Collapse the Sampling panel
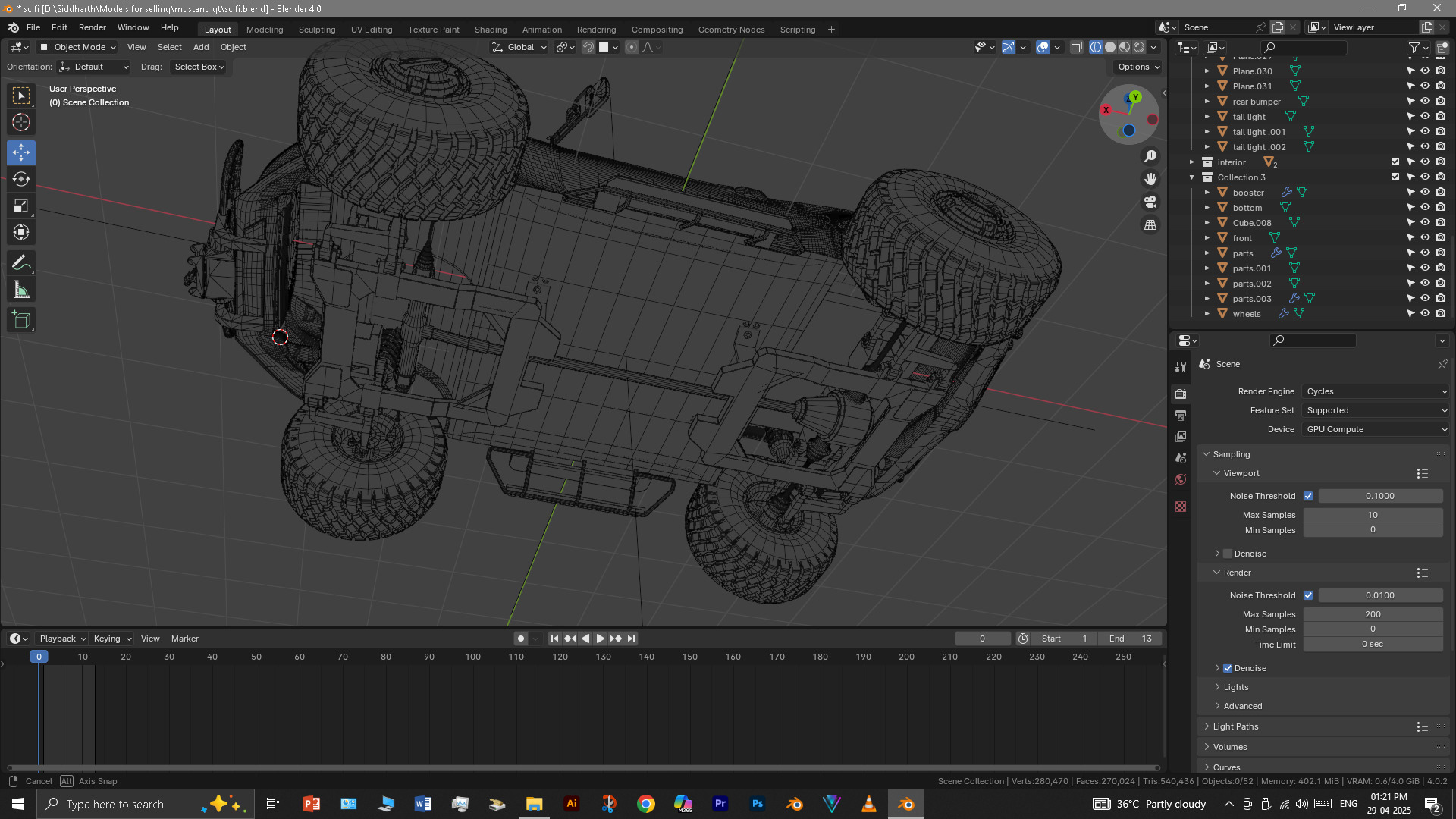Viewport: 1456px width, 819px height. [1231, 454]
